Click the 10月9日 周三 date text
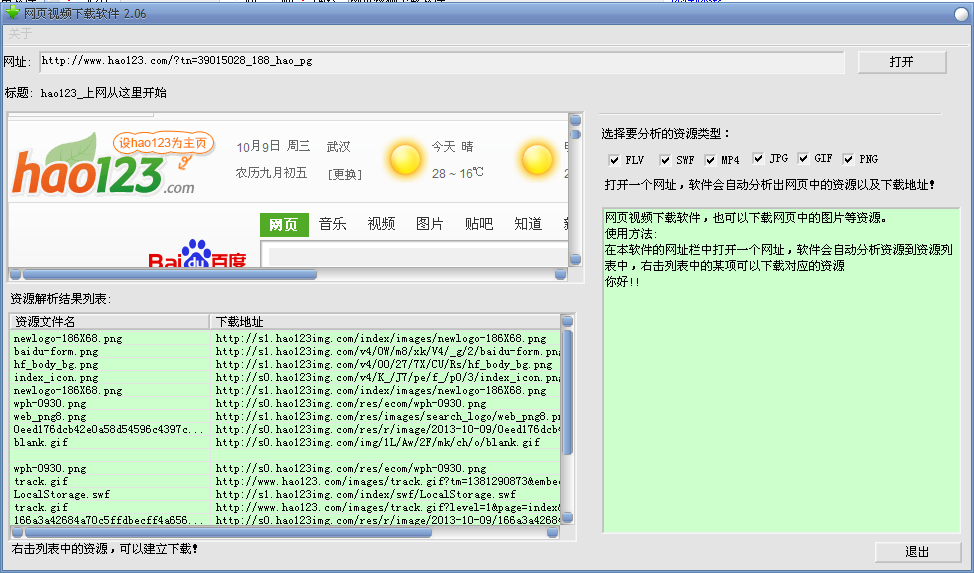The image size is (974, 573). click(x=273, y=147)
